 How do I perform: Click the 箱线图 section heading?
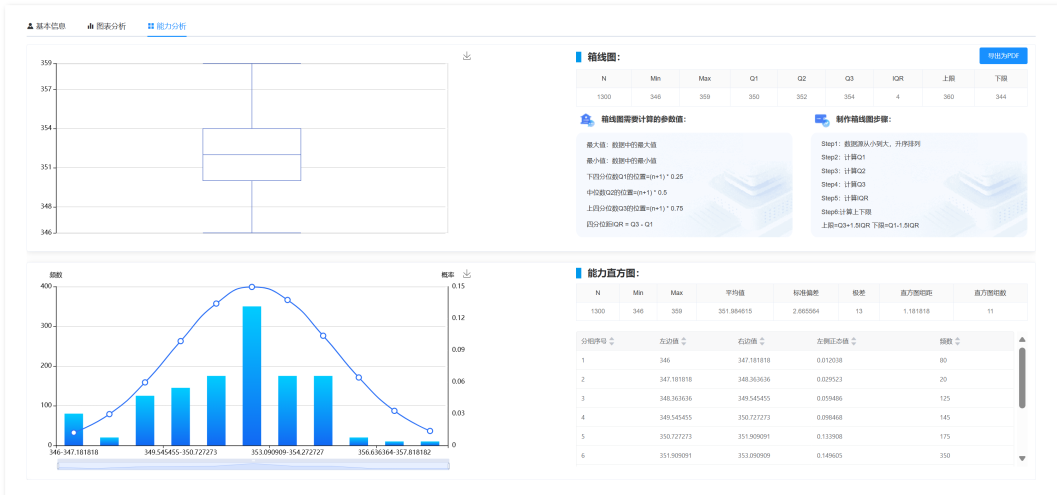click(603, 57)
